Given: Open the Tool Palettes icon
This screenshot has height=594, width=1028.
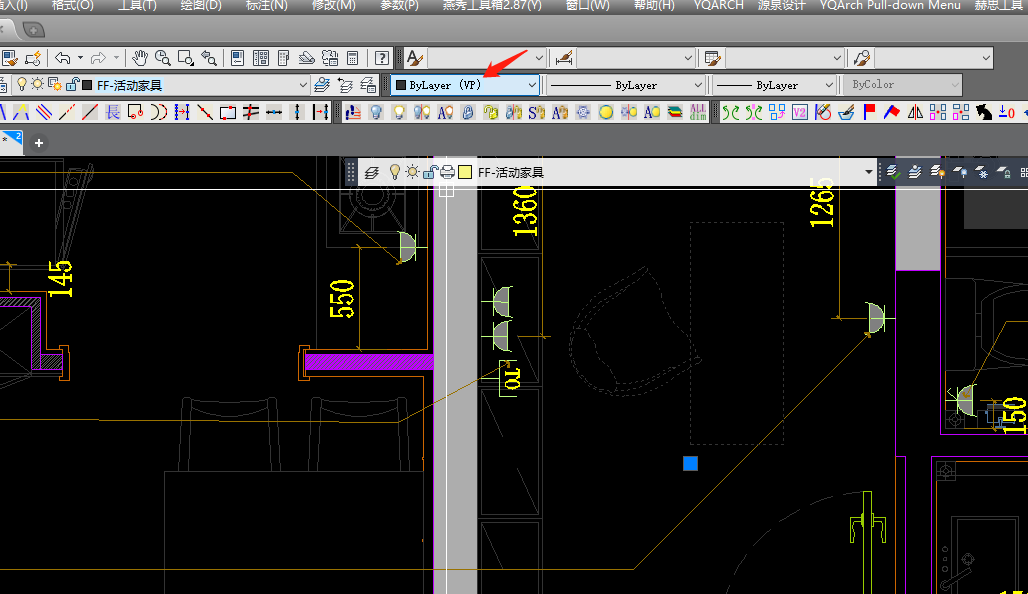Looking at the screenshot, I should pos(283,58).
